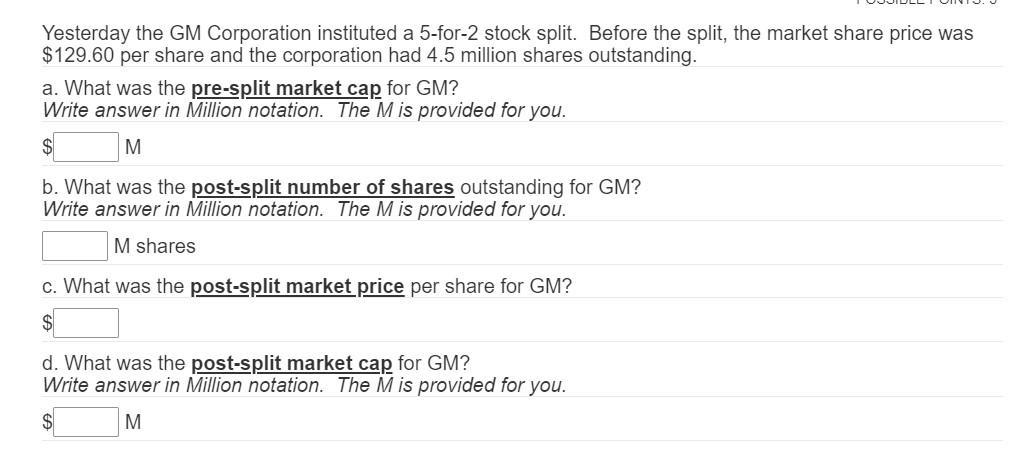Click the dollar sign before part c's field
The width and height of the screenshot is (1014, 464).
46,323
